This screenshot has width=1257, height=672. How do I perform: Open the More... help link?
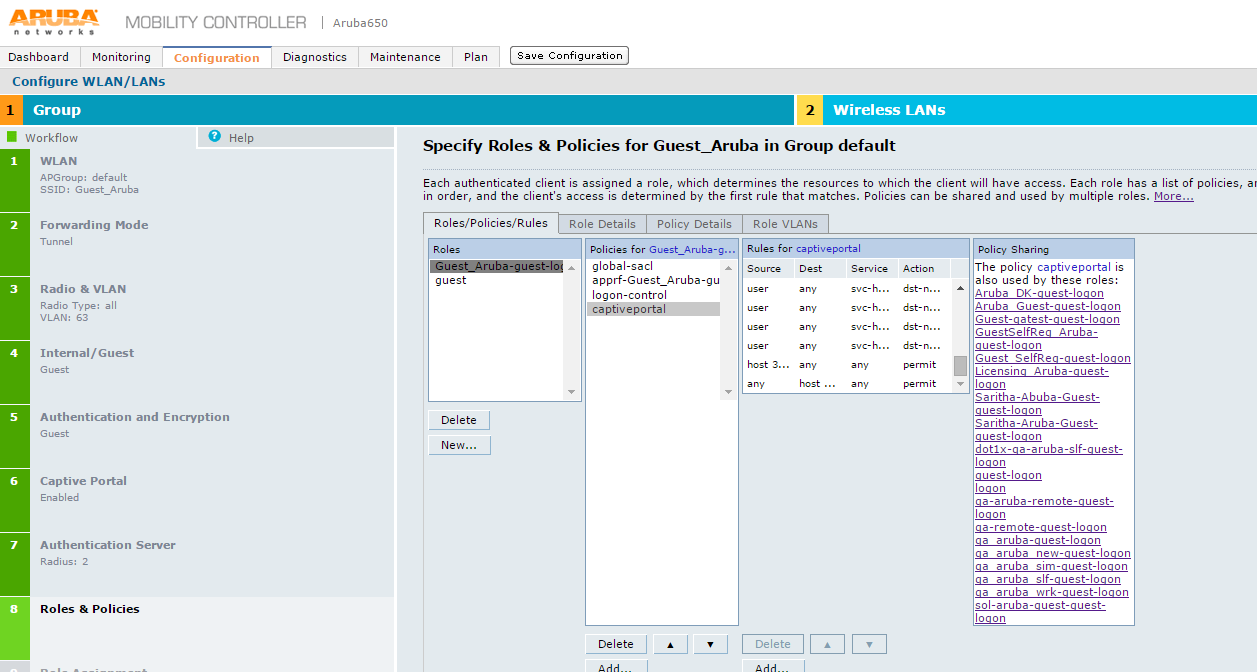[x=1174, y=196]
